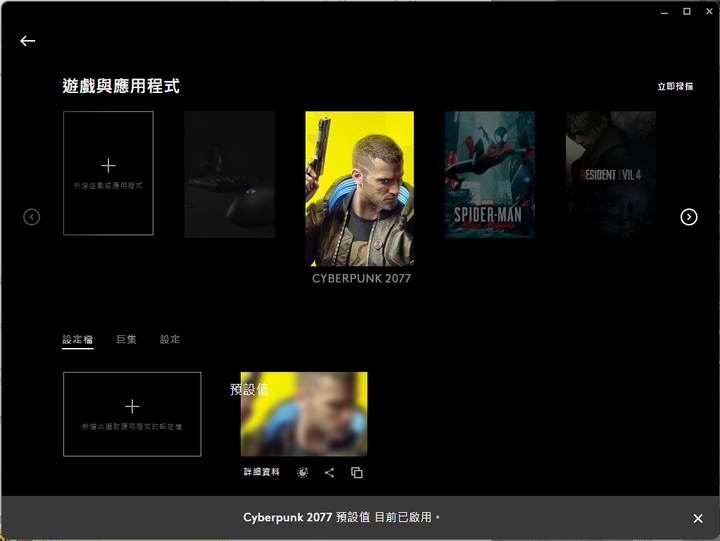The width and height of the screenshot is (720, 541).
Task: Switch to the 設定檔 tab
Action: (77, 340)
